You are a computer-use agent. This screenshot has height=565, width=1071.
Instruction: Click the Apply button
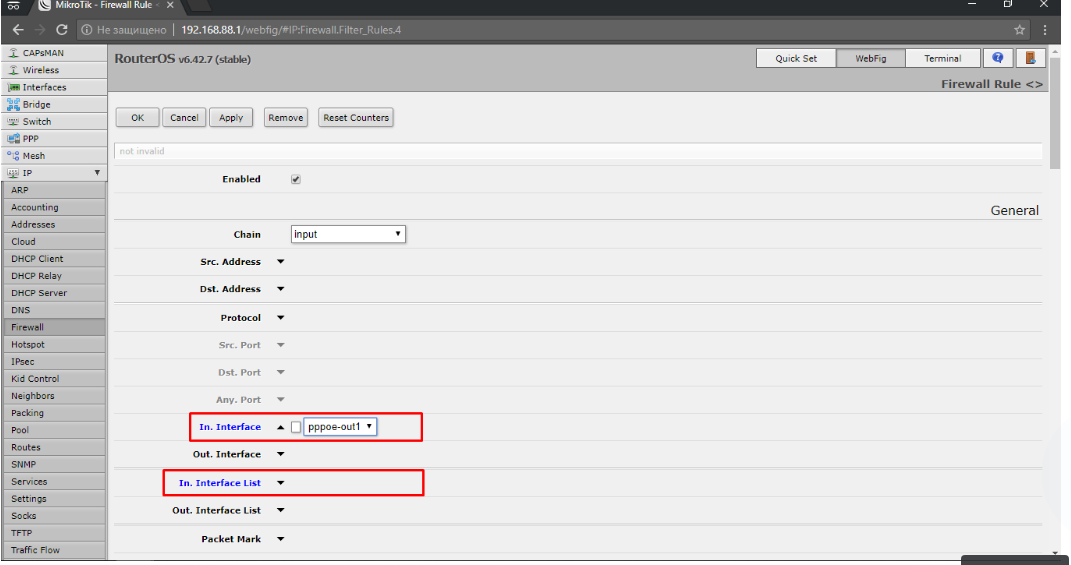[x=231, y=118]
